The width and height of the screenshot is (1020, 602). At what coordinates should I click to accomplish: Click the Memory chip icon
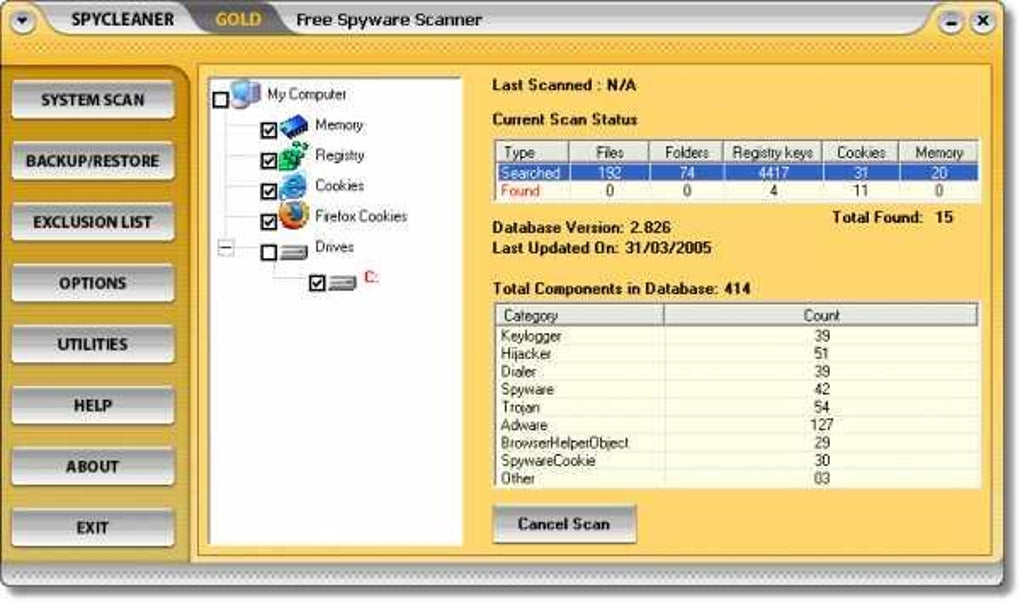point(294,126)
